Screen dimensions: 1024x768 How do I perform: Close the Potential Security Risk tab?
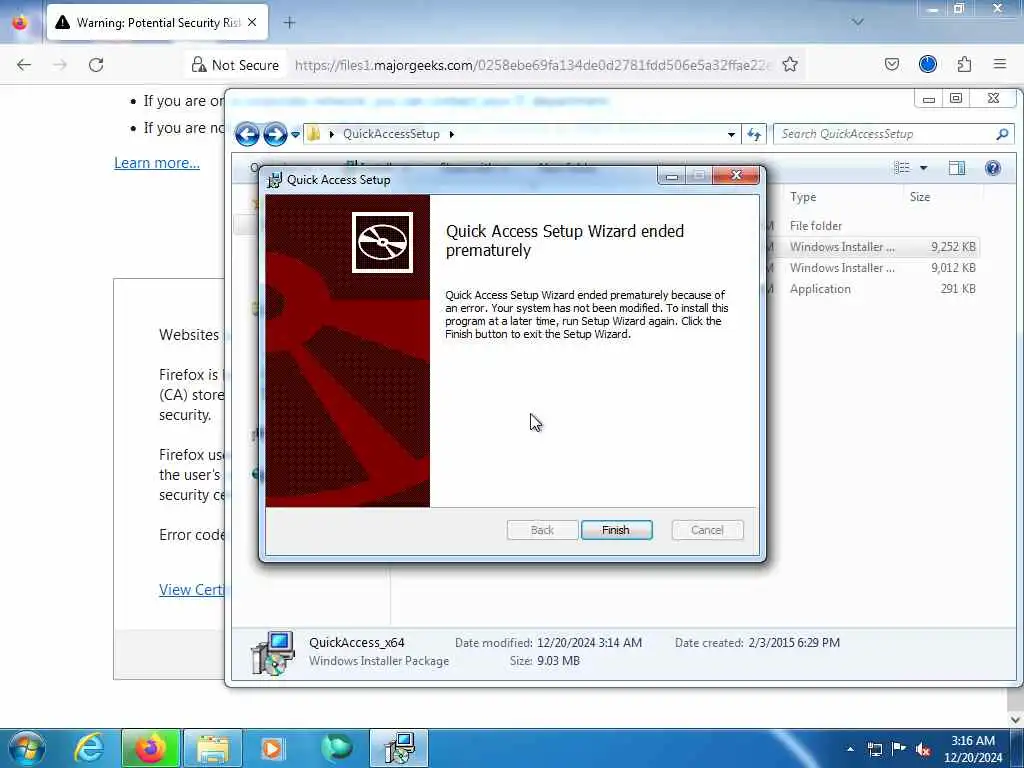coord(252,22)
